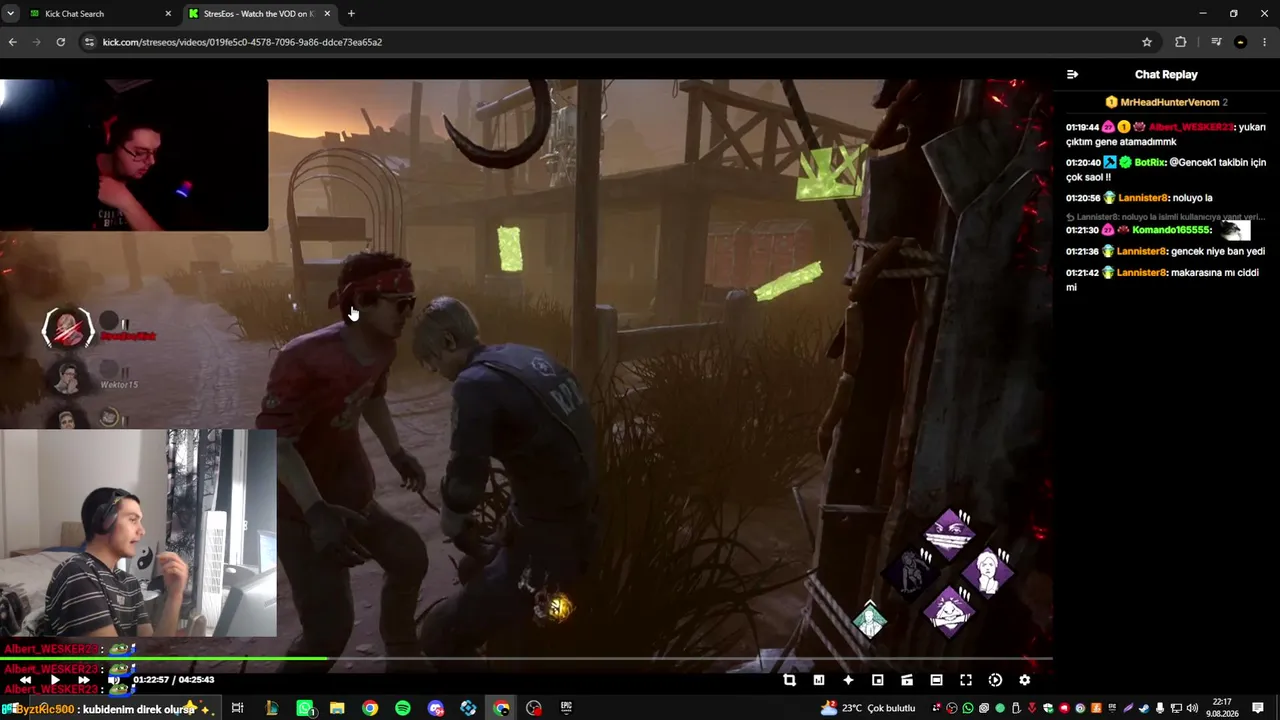The image size is (1280, 720).
Task: Collapse the Chat Replay panel
Action: tap(1072, 74)
